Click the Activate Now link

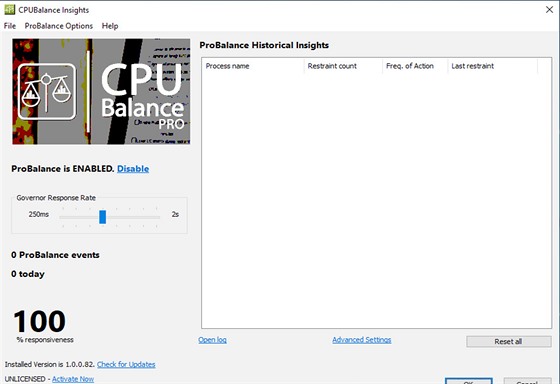[x=73, y=379]
